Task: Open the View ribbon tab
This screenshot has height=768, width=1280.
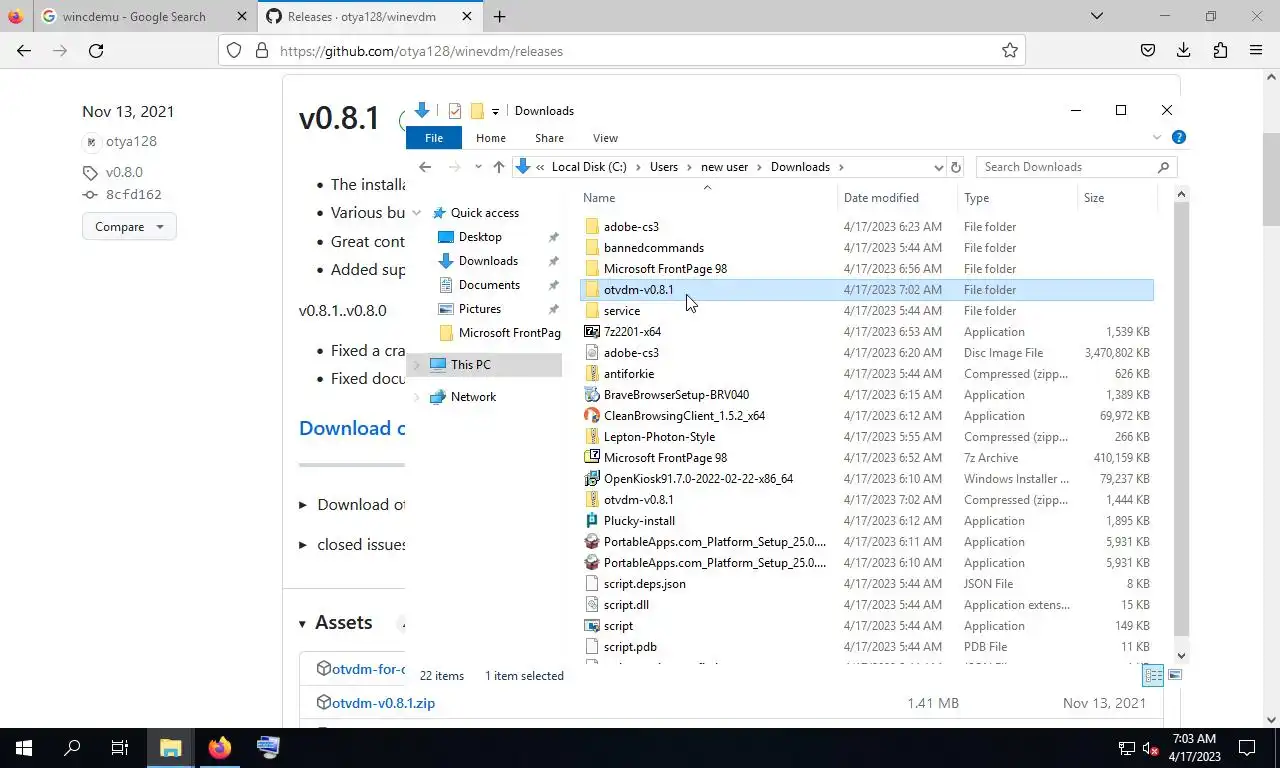Action: (x=605, y=138)
